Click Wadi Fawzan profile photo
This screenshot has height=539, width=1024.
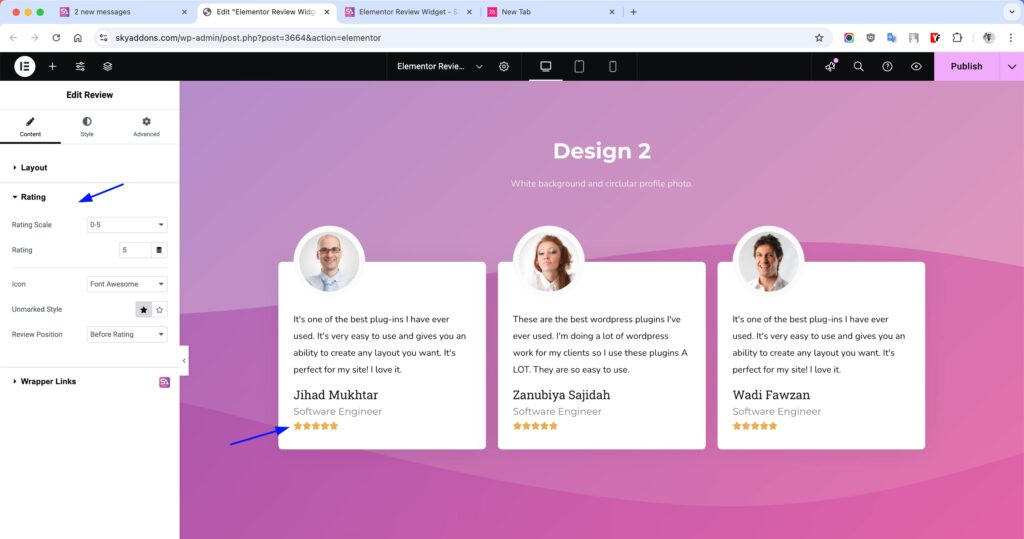tap(768, 261)
